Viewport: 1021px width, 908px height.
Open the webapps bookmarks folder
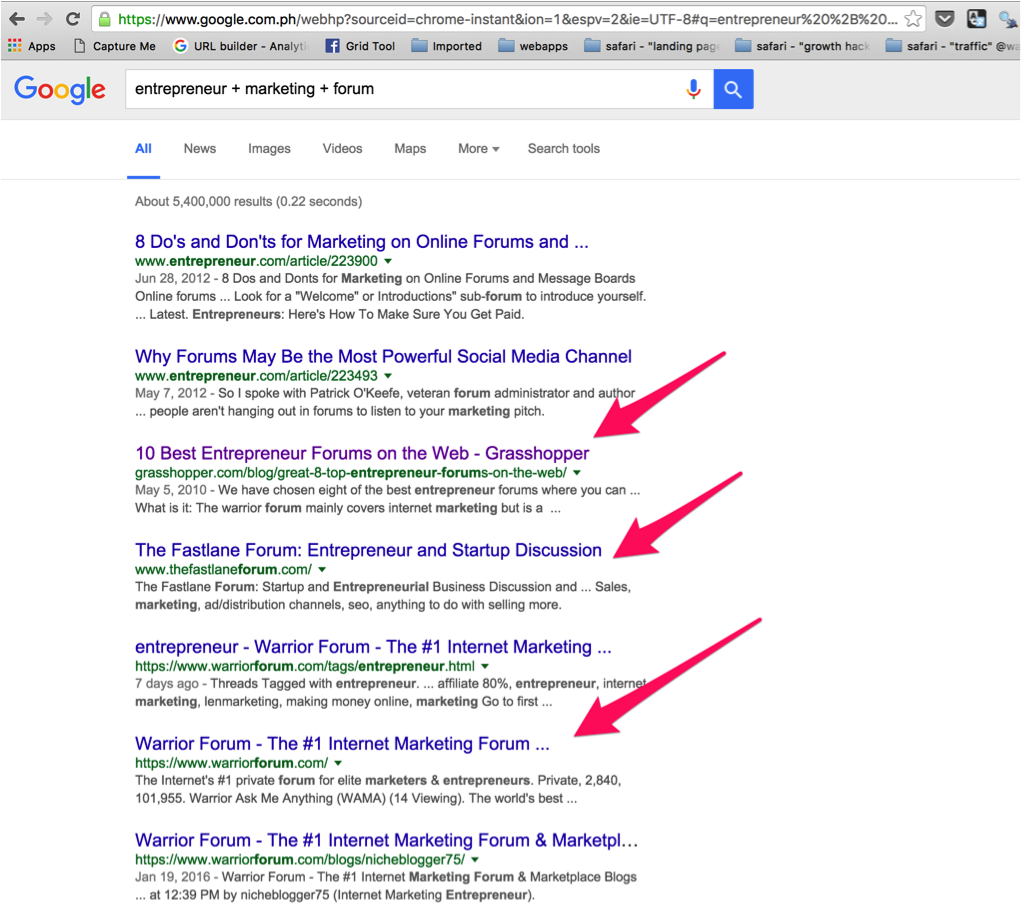533,46
